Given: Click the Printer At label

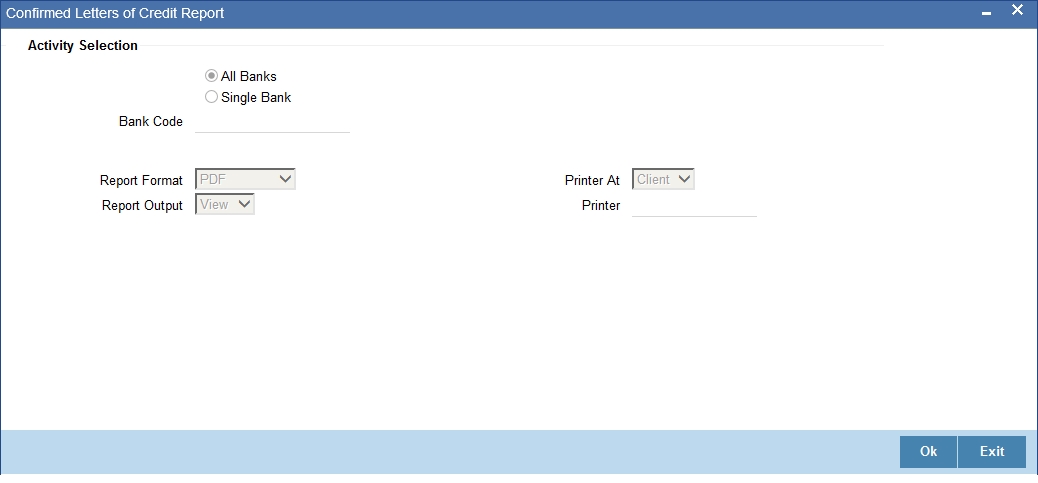Looking at the screenshot, I should click(x=592, y=181).
